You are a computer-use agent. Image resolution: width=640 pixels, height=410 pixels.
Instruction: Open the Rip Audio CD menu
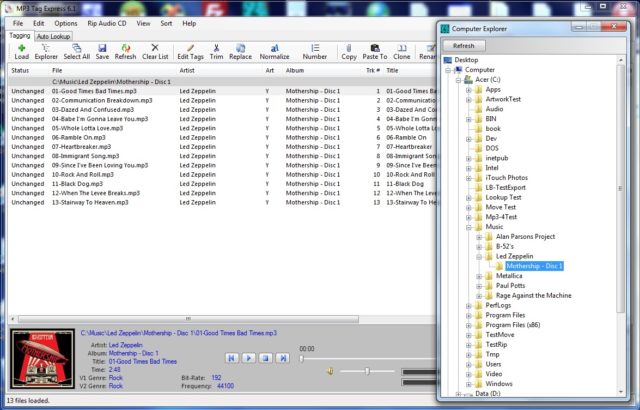click(107, 23)
